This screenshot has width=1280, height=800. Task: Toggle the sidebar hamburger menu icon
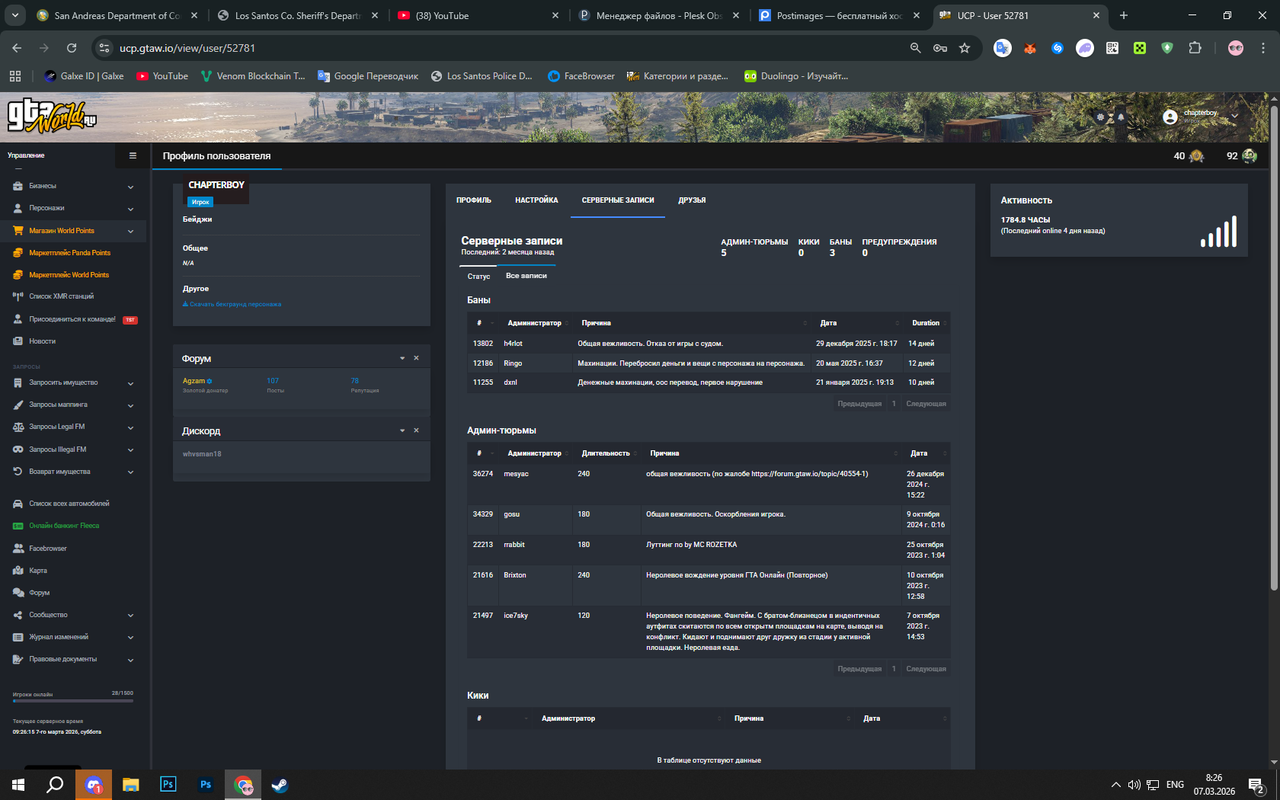click(132, 155)
